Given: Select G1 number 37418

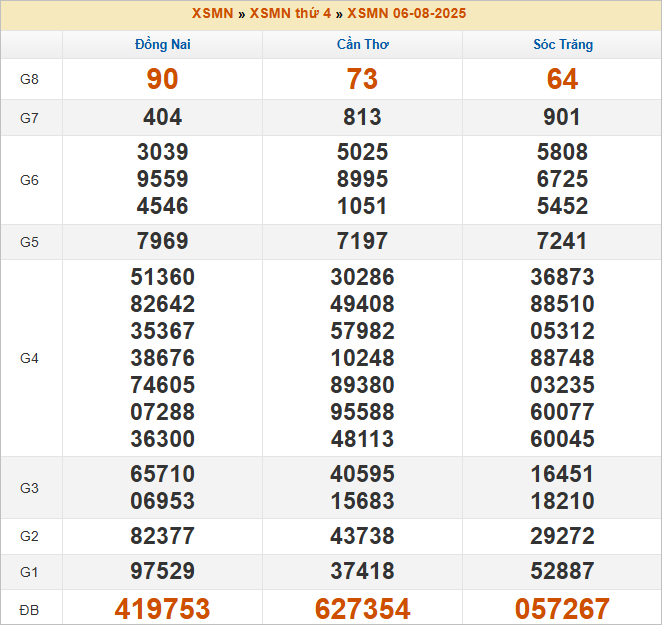Looking at the screenshot, I should pos(362,571).
